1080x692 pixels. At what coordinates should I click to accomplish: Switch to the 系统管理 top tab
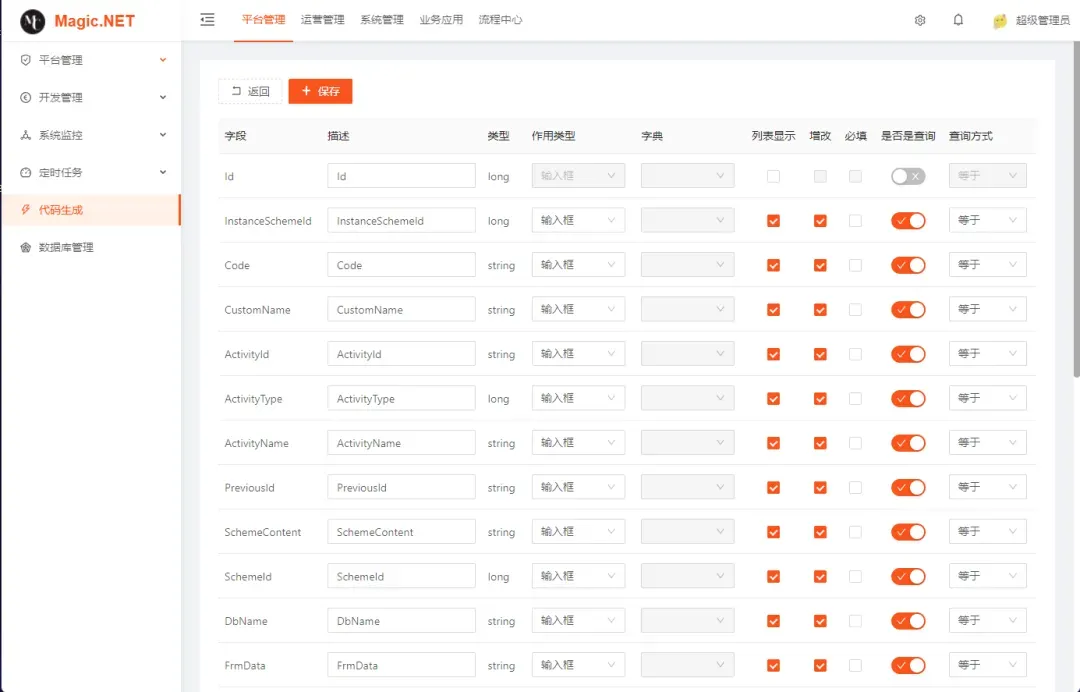click(382, 20)
